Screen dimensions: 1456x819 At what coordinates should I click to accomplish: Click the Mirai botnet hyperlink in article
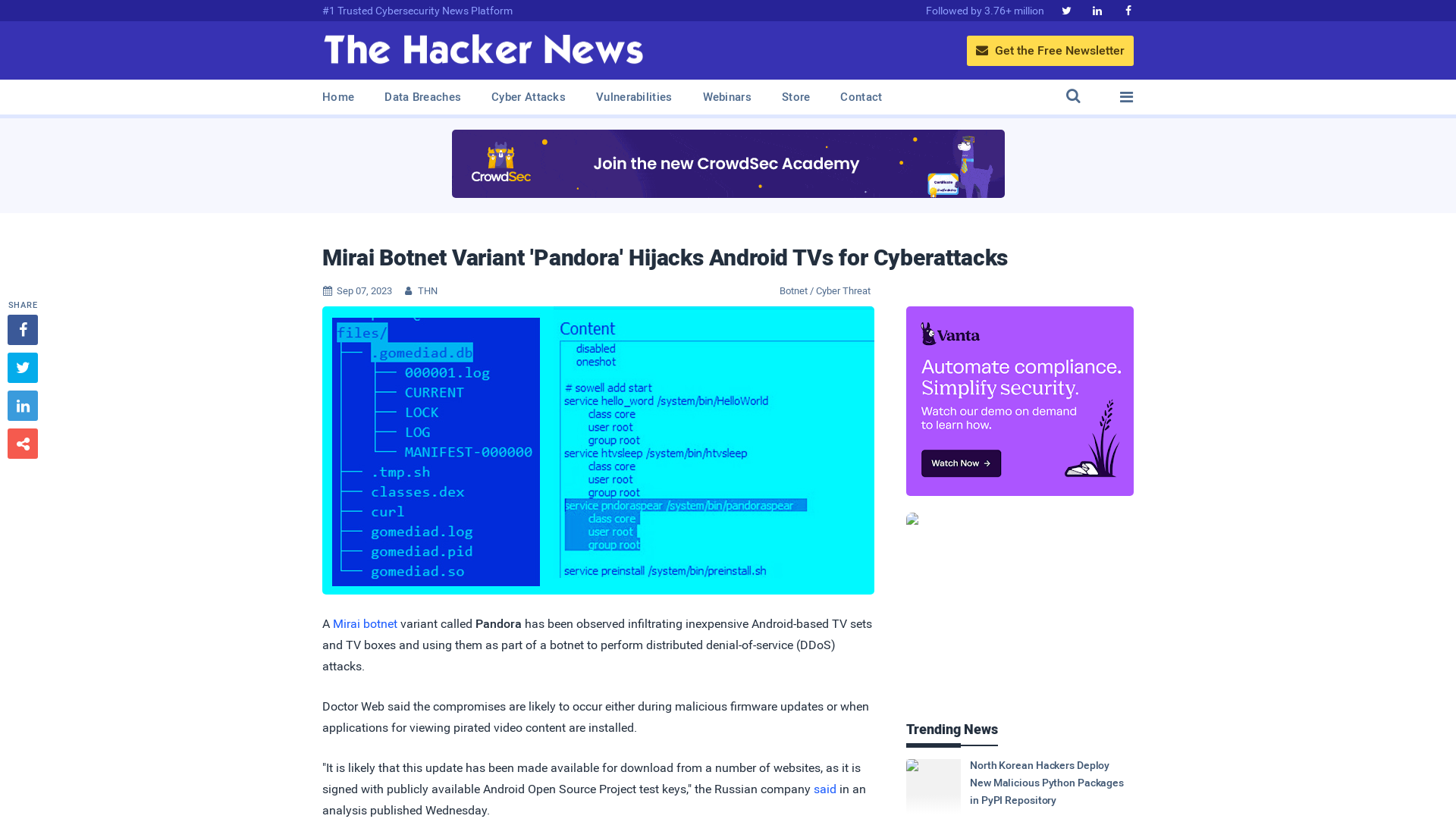point(365,623)
